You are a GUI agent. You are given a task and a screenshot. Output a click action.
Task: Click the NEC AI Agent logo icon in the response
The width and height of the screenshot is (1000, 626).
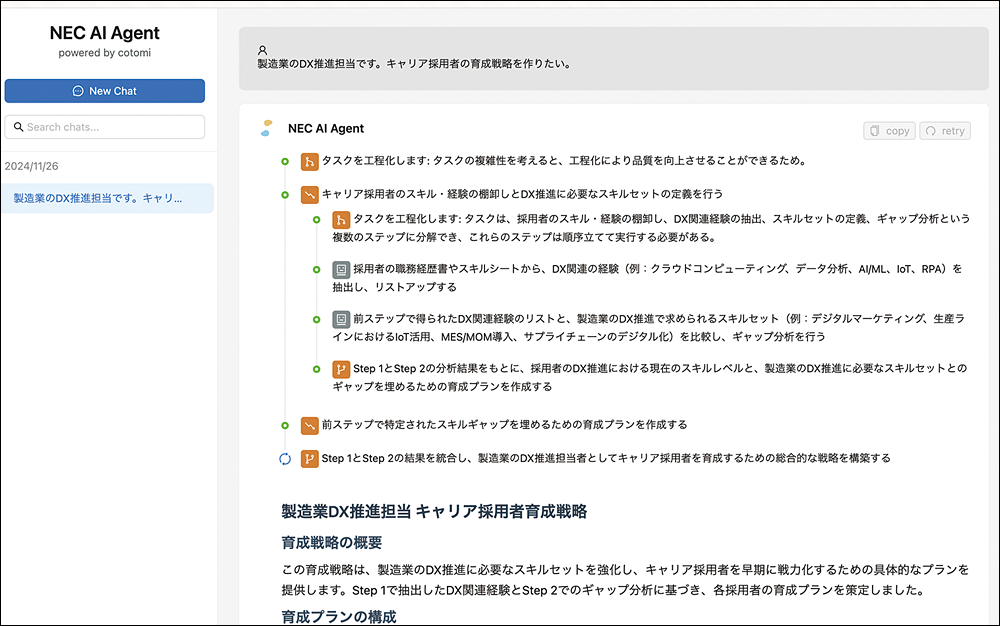click(x=266, y=128)
